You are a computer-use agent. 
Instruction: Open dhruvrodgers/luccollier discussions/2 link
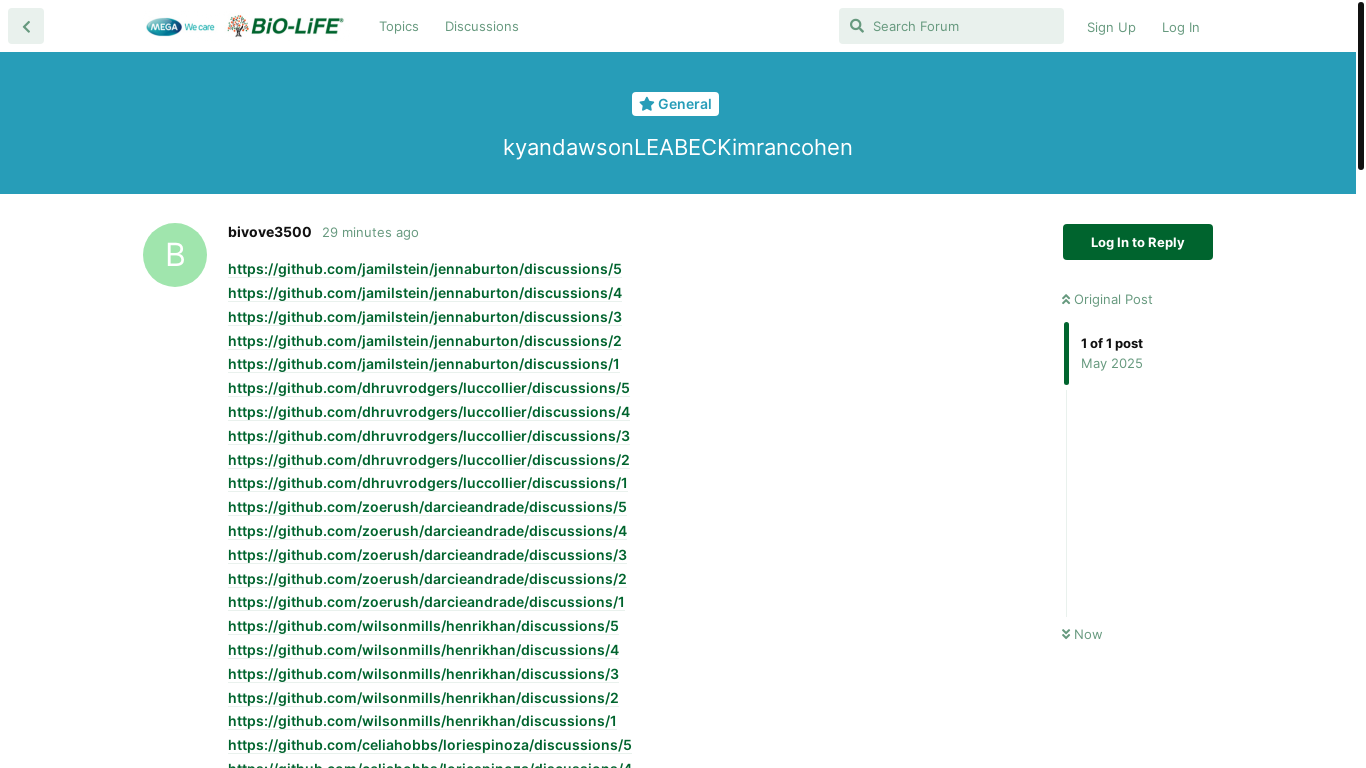[429, 460]
